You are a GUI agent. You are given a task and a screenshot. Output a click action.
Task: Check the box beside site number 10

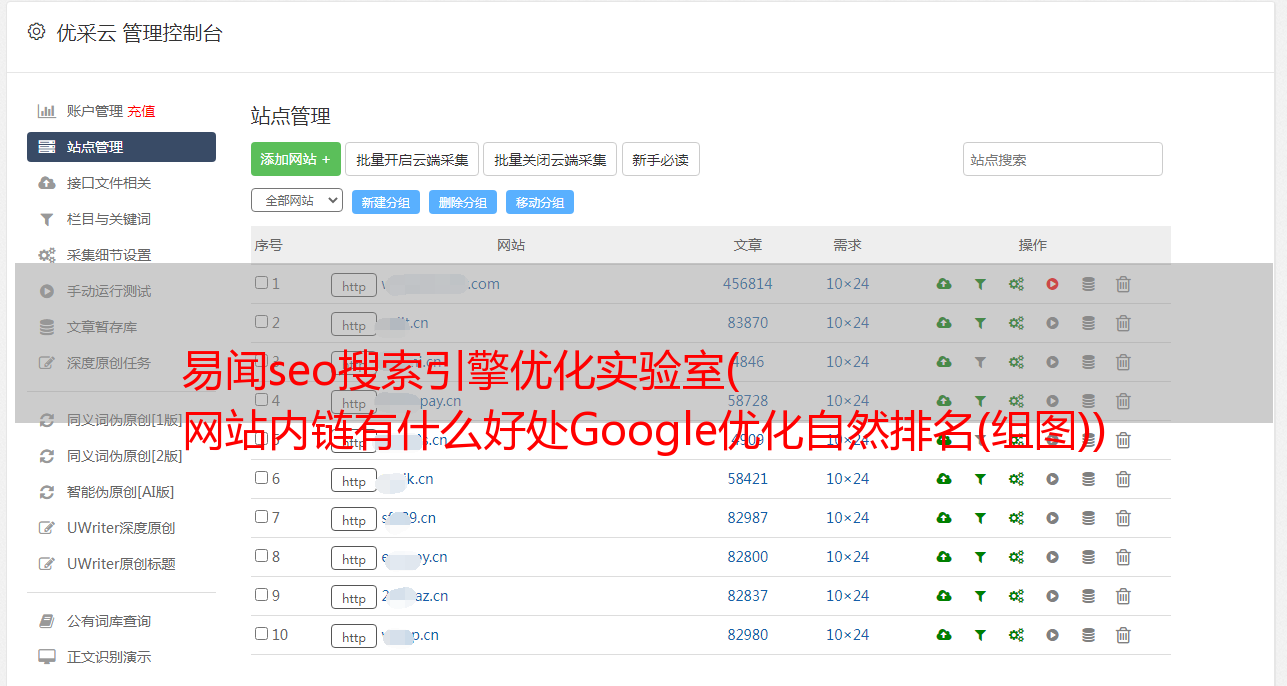262,634
